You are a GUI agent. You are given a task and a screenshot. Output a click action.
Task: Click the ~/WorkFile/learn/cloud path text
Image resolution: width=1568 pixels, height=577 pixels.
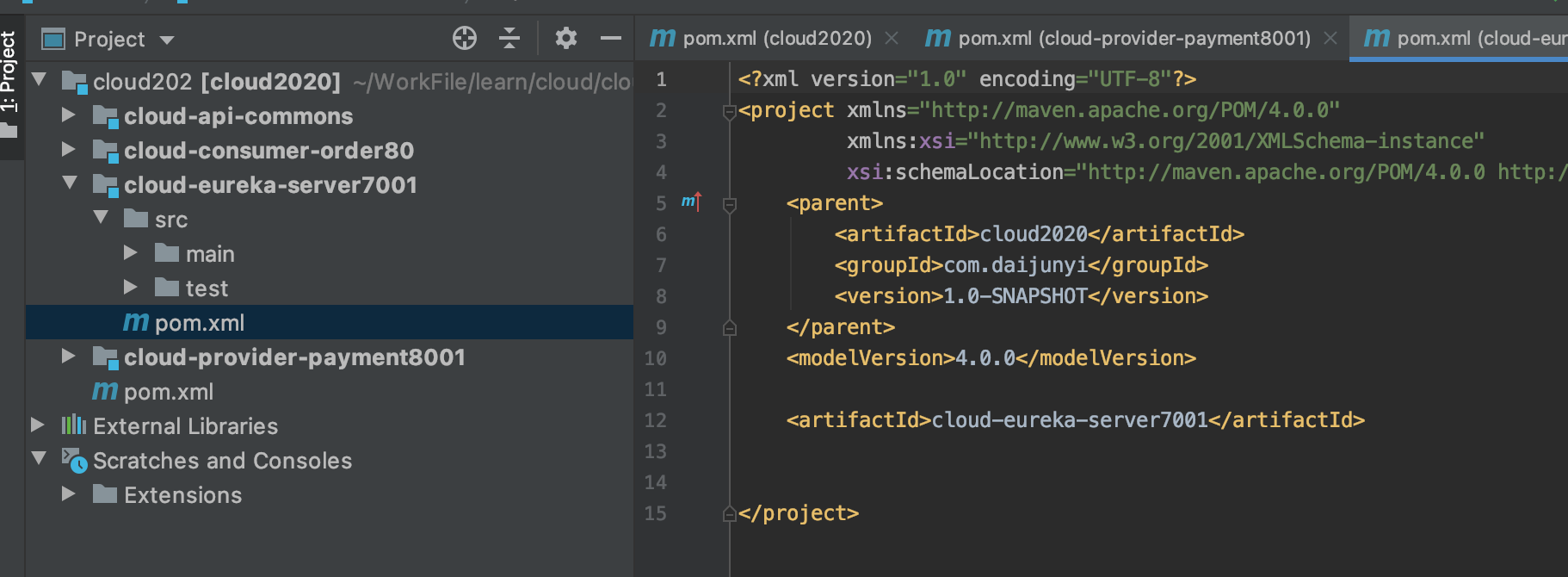click(x=492, y=82)
